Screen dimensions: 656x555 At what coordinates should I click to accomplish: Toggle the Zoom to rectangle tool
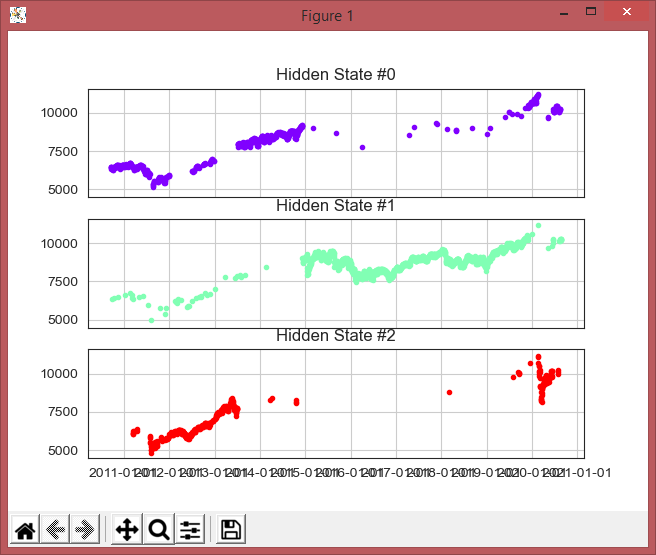coord(159,530)
